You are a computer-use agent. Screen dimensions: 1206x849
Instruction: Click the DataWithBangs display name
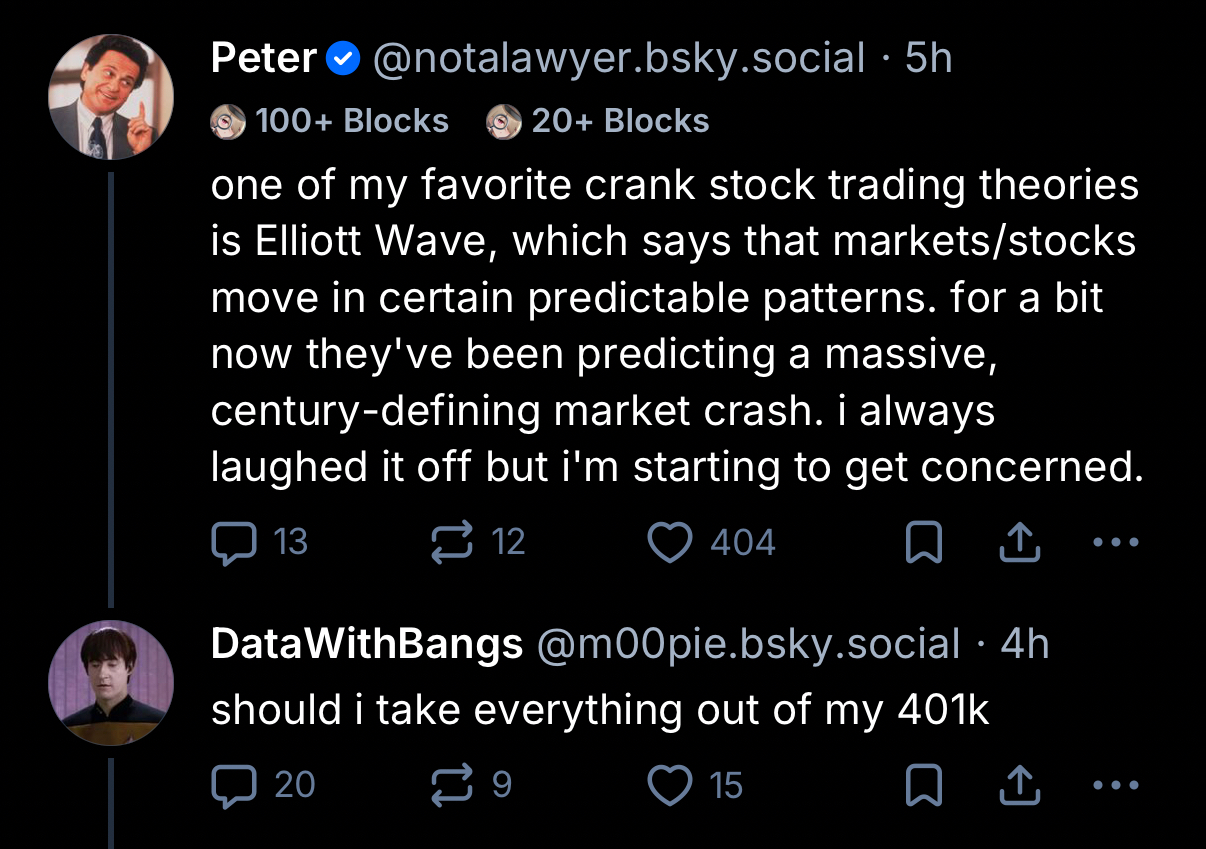coord(367,645)
